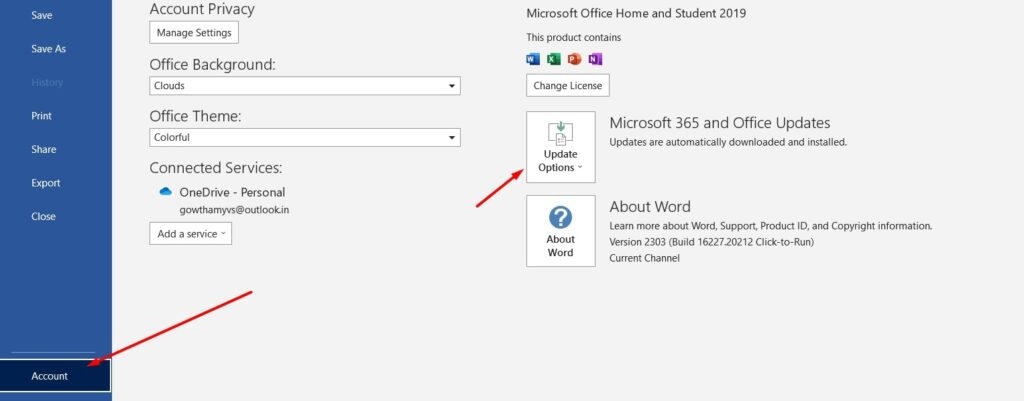Image resolution: width=1024 pixels, height=401 pixels.
Task: Click the Current Channel text
Action: click(x=645, y=258)
